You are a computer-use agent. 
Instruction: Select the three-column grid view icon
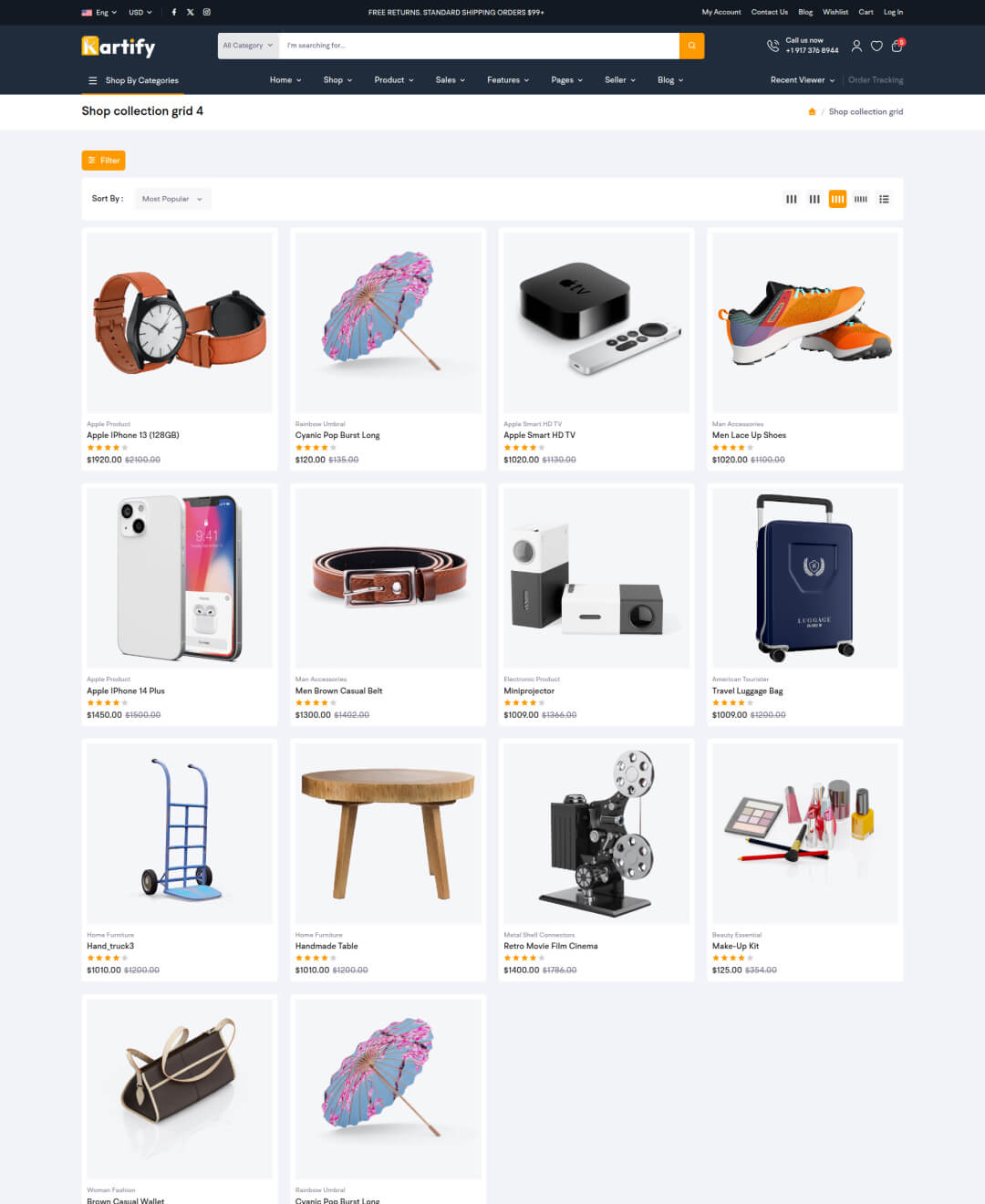(814, 199)
